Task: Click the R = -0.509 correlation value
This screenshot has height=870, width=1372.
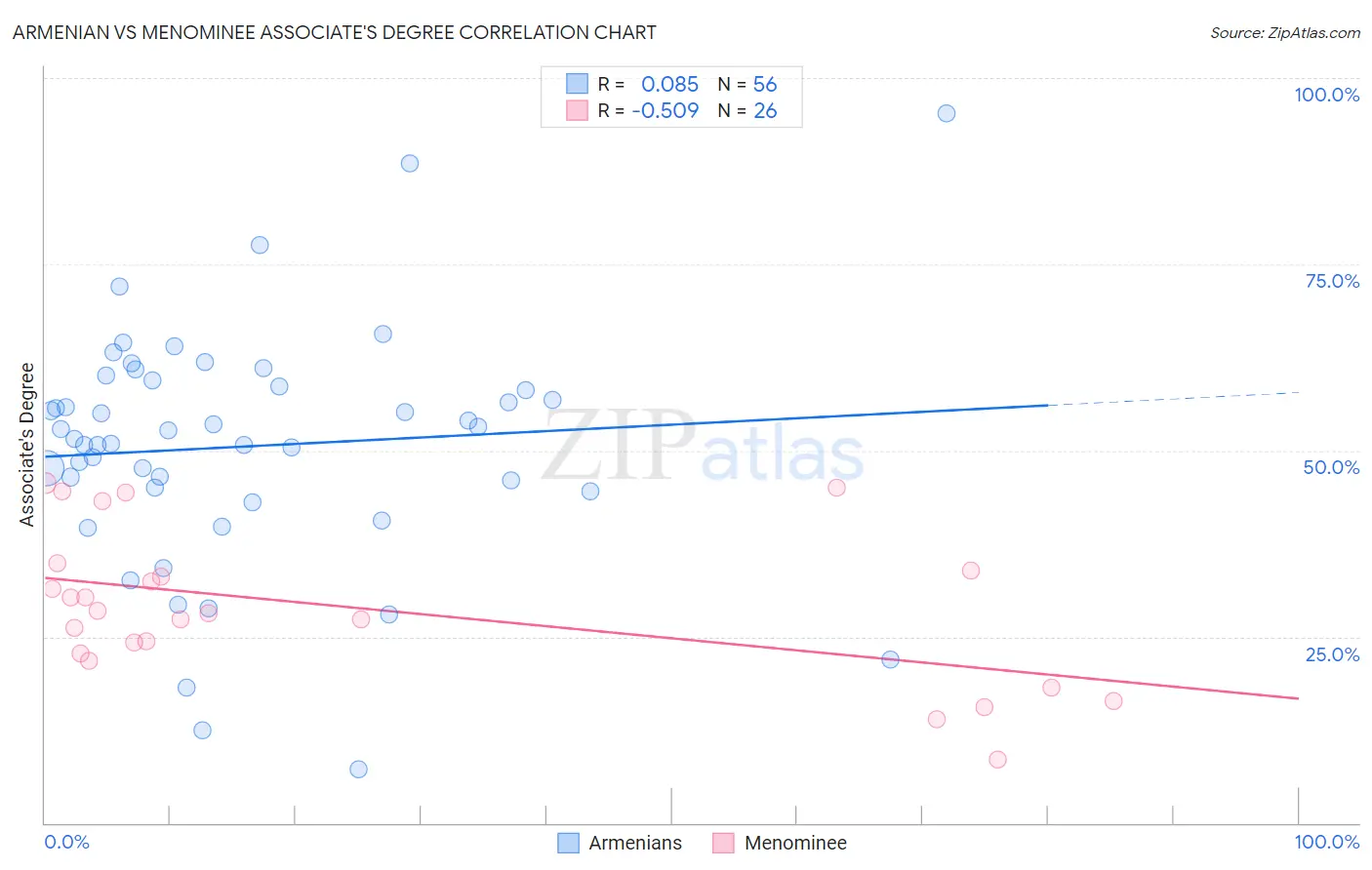Action: coord(648,110)
